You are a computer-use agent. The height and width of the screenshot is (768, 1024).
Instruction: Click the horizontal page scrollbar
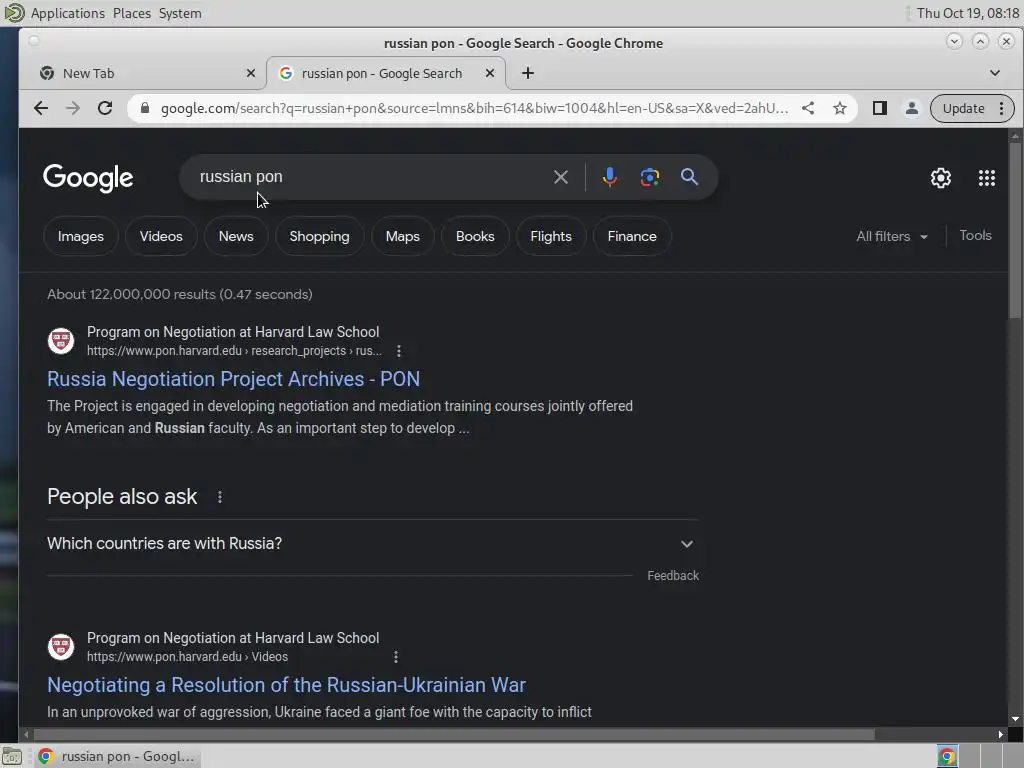(x=454, y=735)
